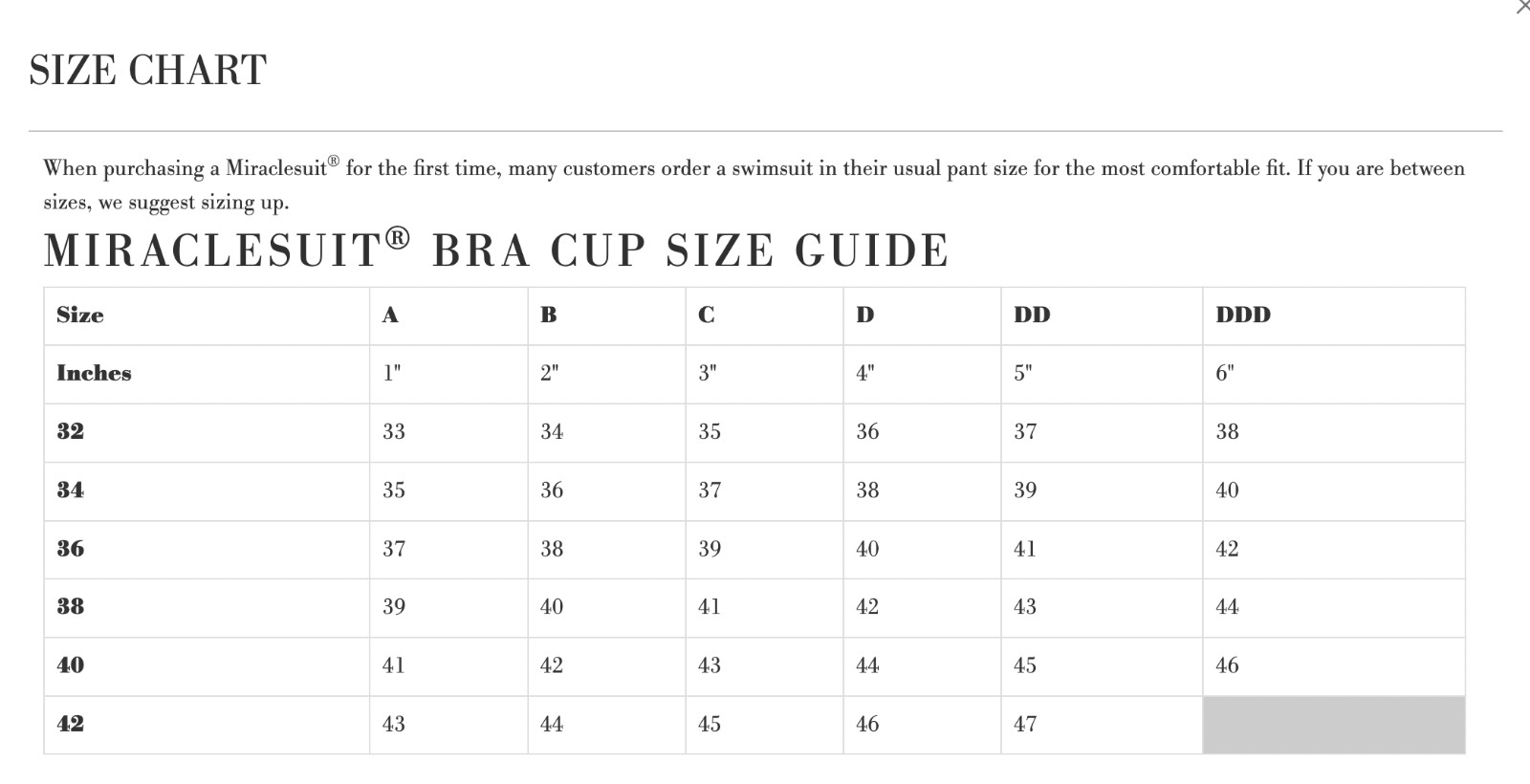Click the 6" inches cell
The height and width of the screenshot is (784, 1530).
click(1224, 374)
